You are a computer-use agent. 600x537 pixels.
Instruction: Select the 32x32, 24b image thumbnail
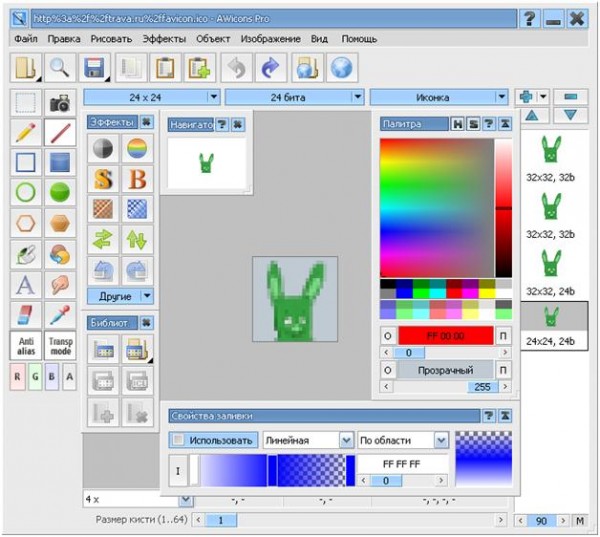coord(550,272)
